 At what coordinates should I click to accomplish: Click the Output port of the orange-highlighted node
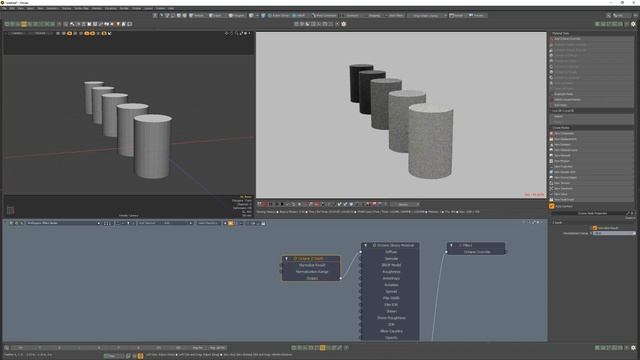click(x=340, y=278)
